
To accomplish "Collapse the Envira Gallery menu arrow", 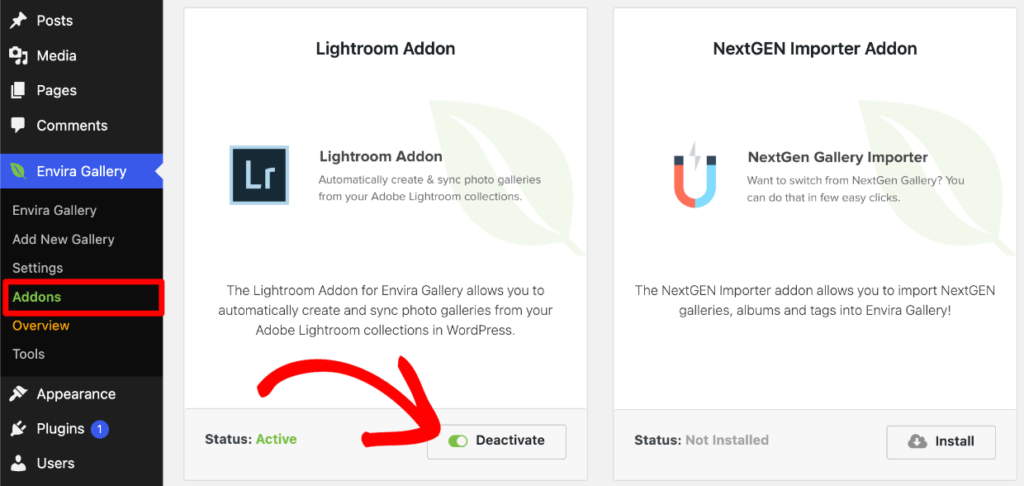I will point(158,171).
